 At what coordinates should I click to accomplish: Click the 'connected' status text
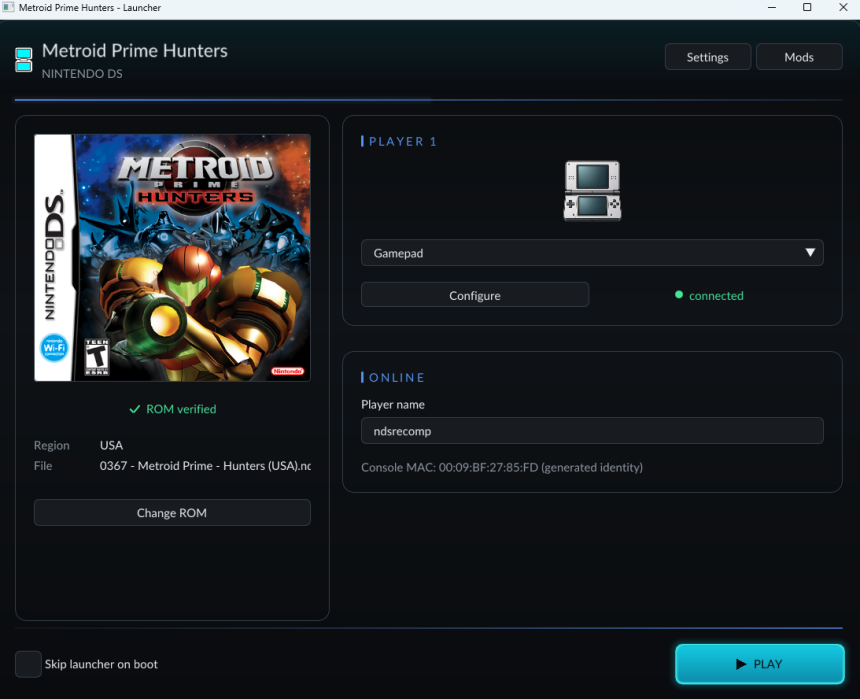716,296
